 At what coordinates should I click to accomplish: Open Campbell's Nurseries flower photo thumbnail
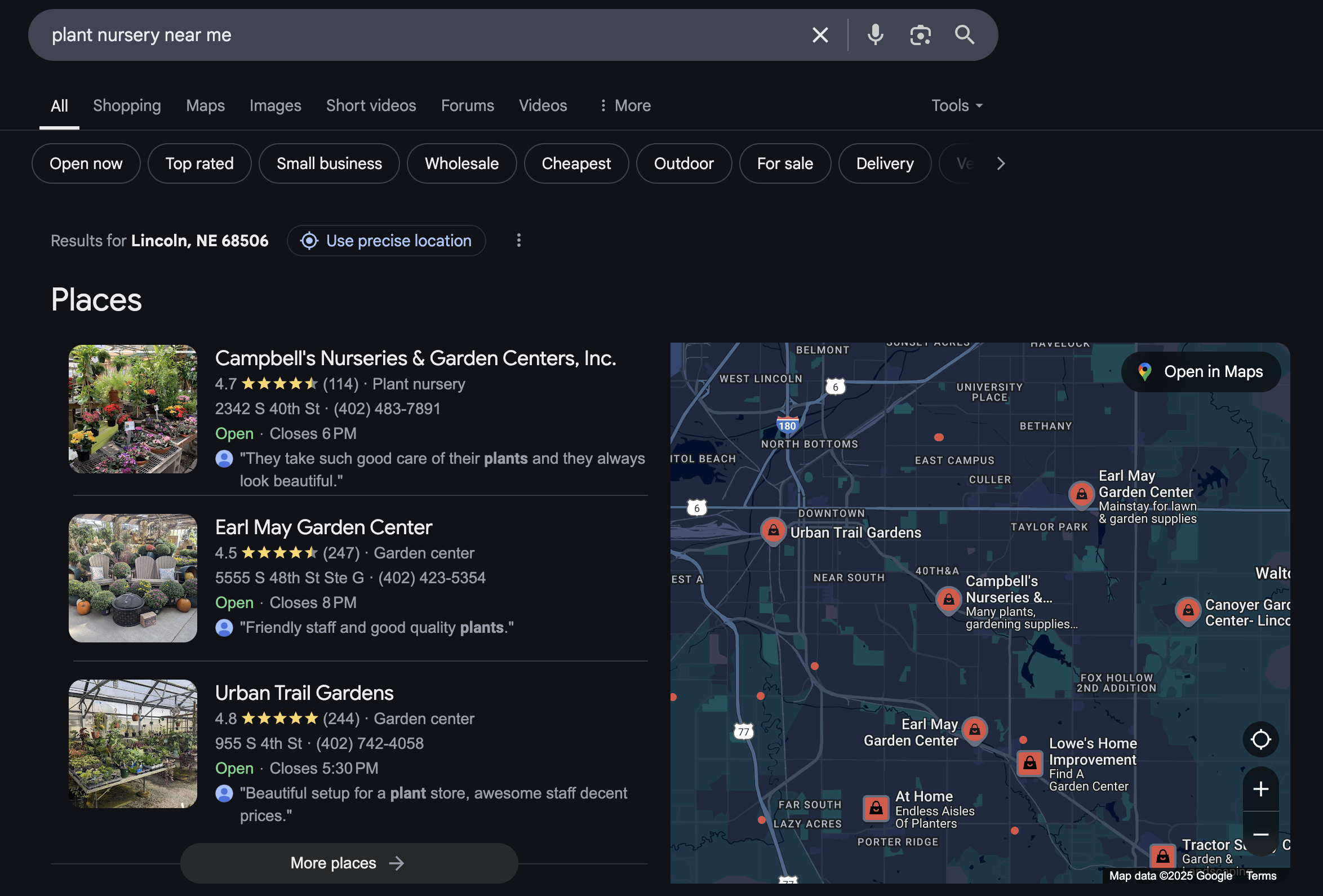pyautogui.click(x=132, y=410)
